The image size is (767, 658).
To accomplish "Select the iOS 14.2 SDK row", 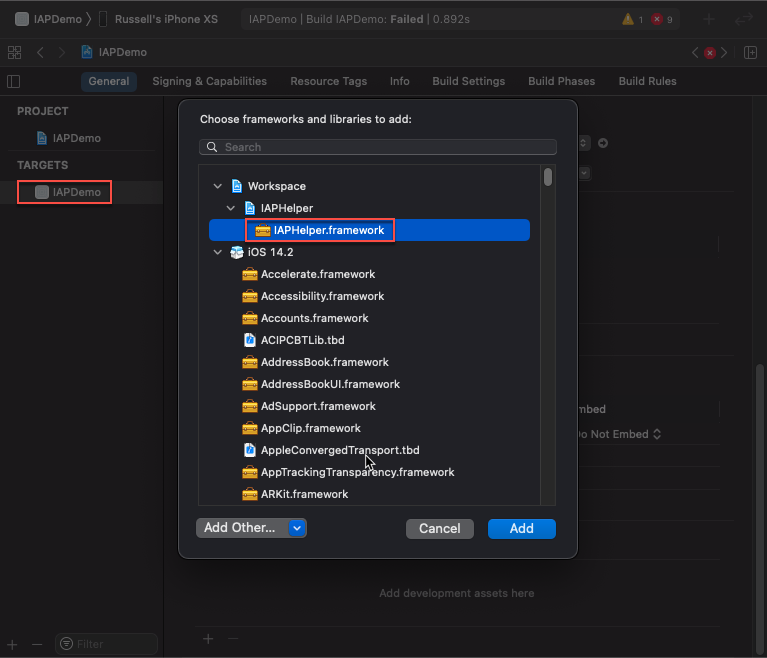I will [369, 252].
